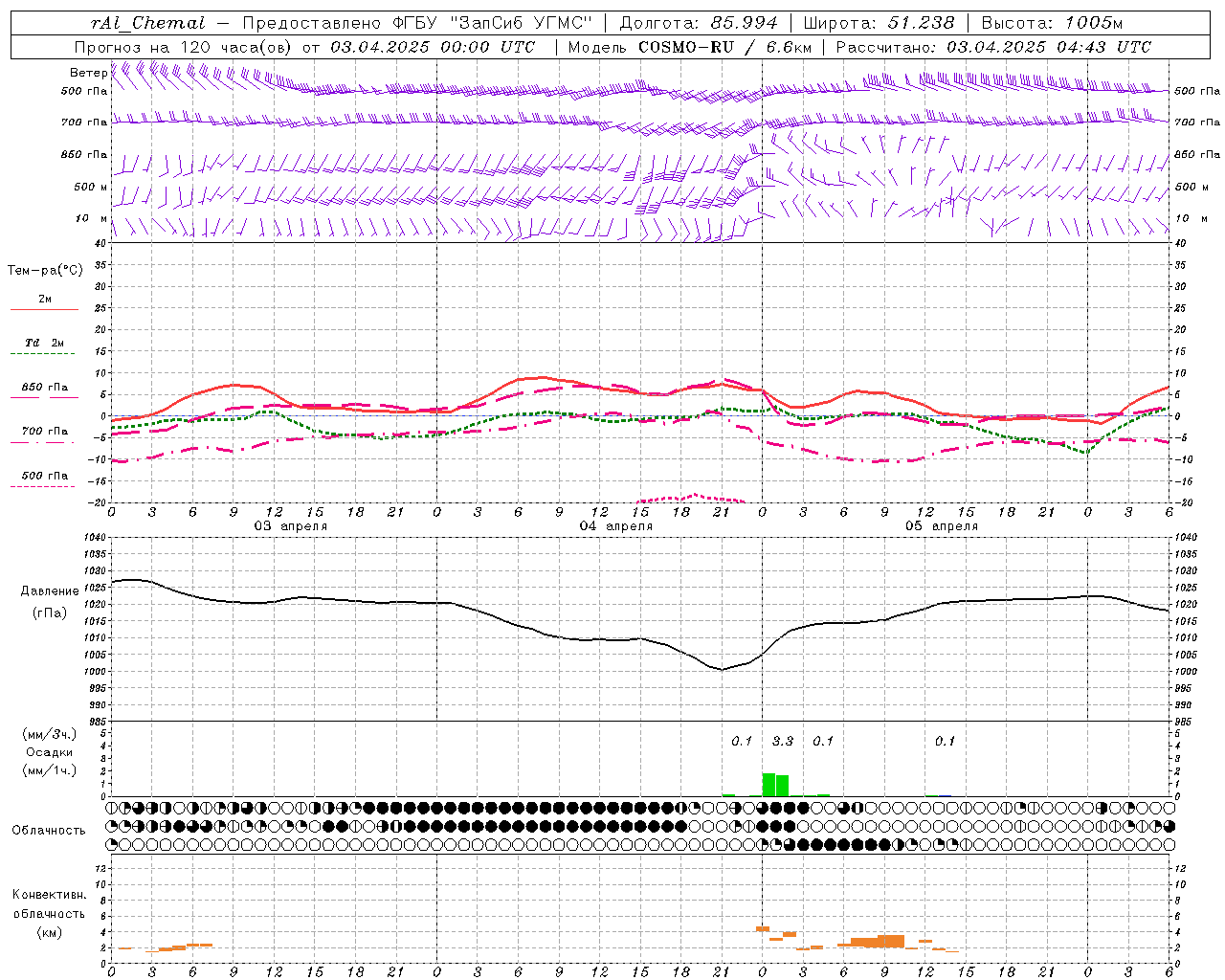Viewport: 1225px width, 980px height.
Task: Select the elevation text Высота: 1005м
Action: click(1052, 23)
